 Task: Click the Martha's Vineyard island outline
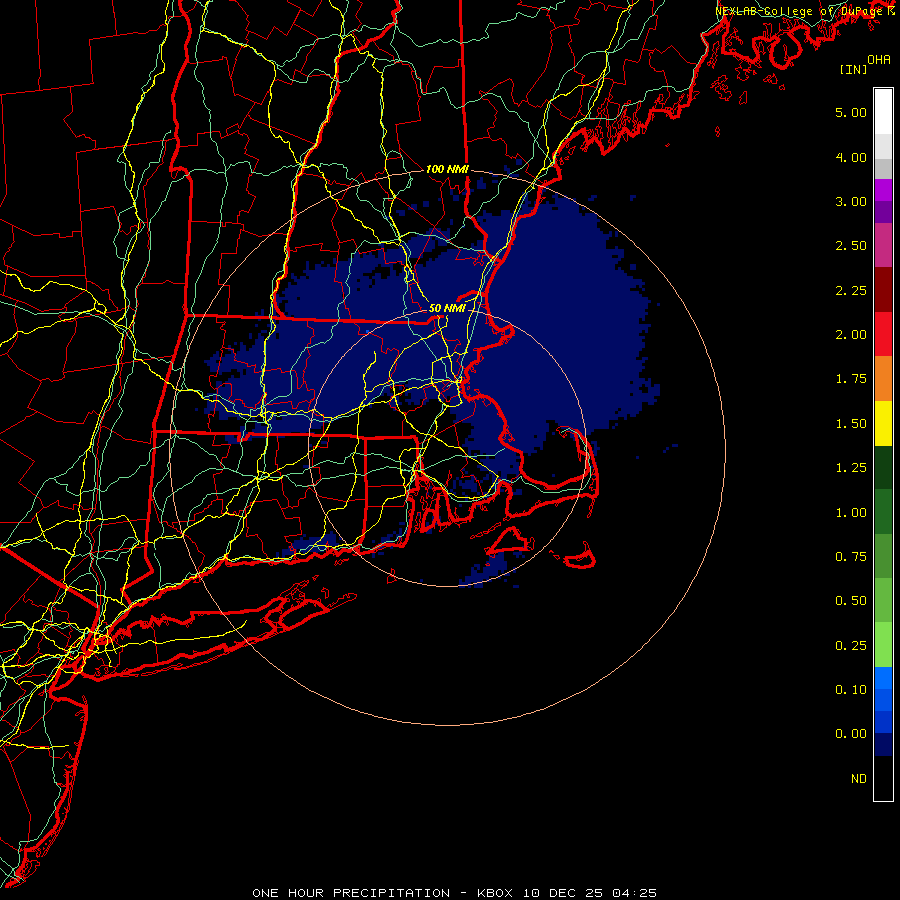tap(510, 542)
